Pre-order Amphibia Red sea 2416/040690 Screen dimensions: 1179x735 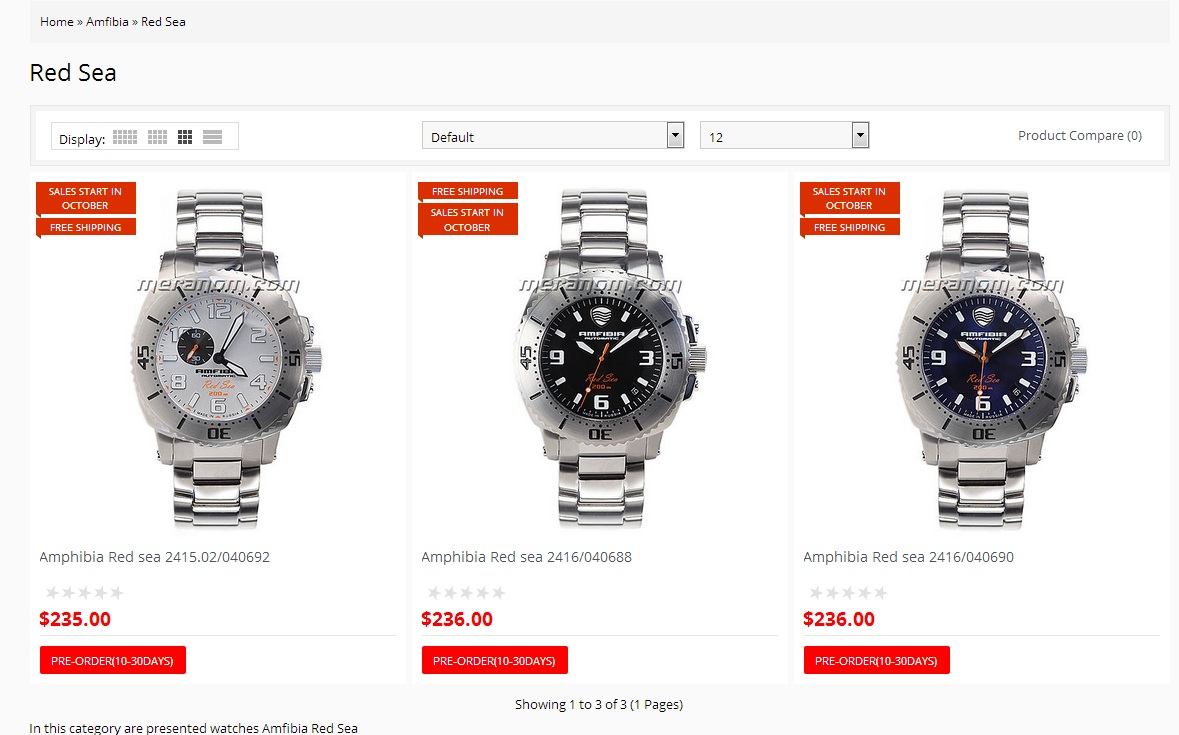click(x=877, y=661)
